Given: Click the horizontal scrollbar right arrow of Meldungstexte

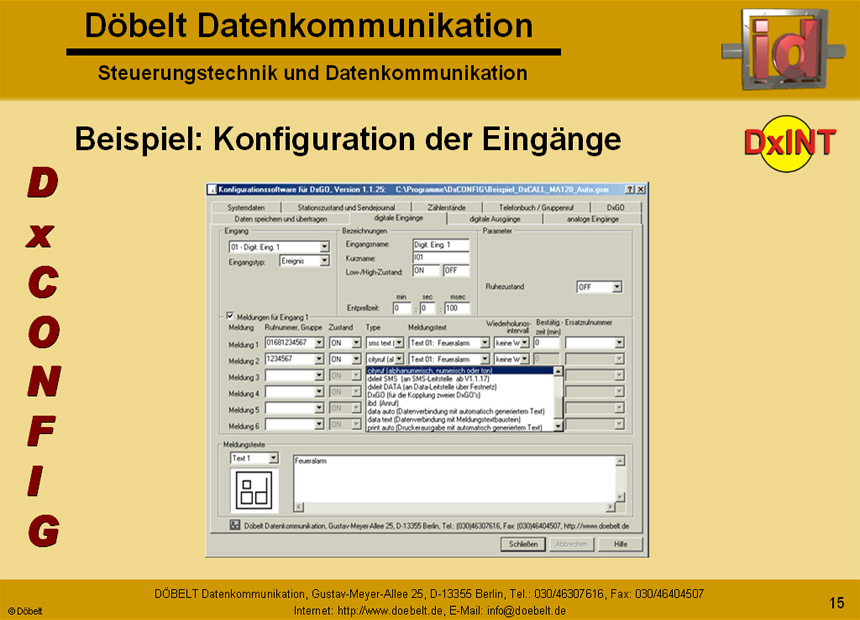Looking at the screenshot, I should [610, 506].
